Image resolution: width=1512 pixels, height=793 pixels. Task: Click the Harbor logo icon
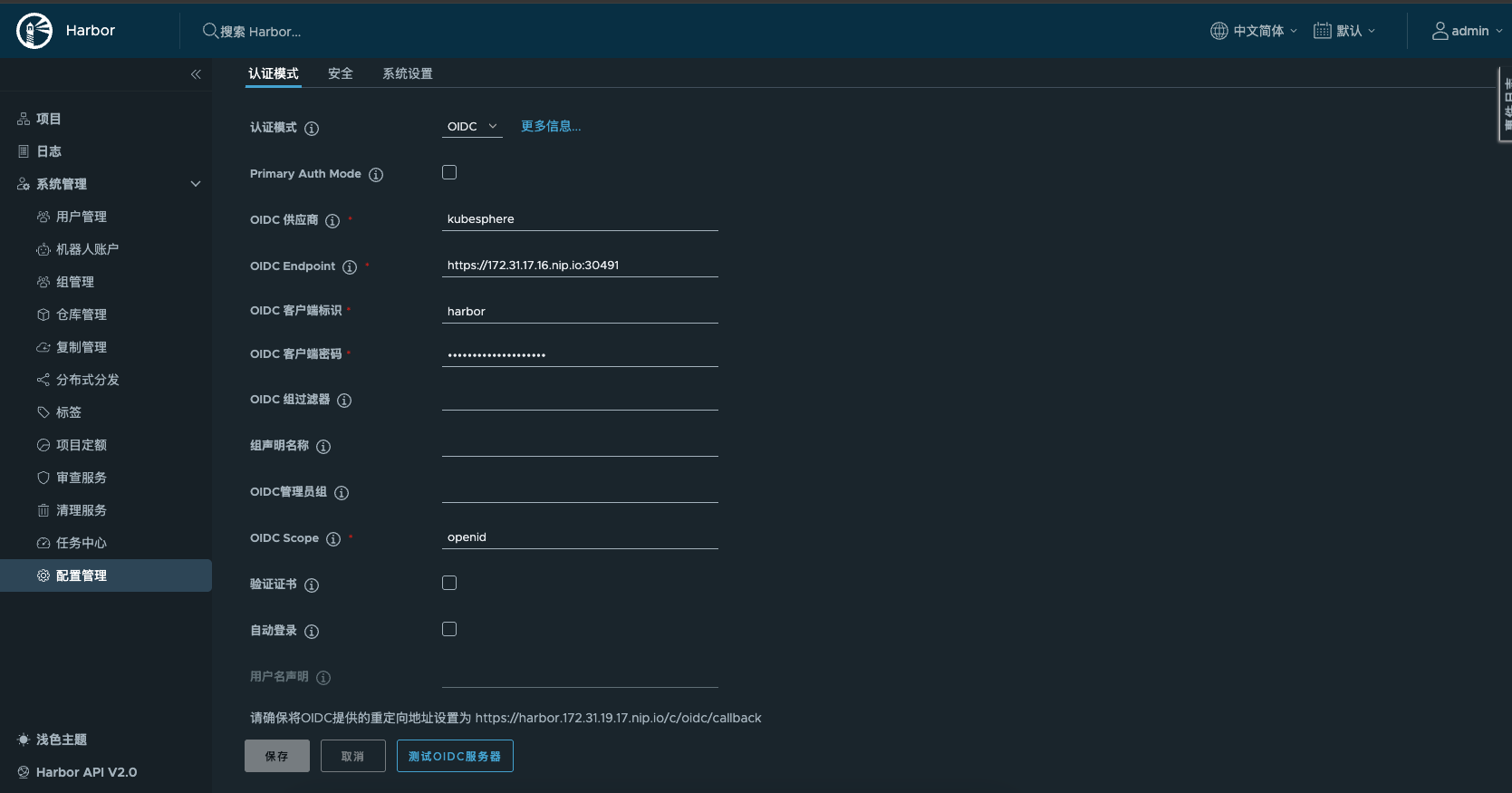[x=34, y=31]
